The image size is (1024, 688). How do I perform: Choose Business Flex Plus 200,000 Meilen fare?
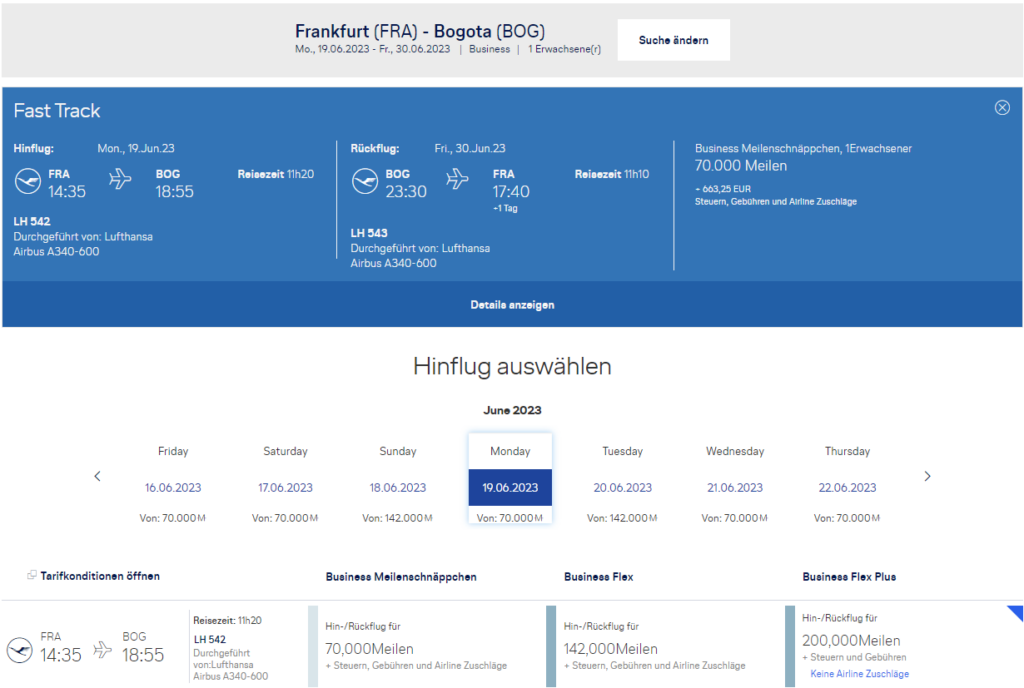coord(903,646)
